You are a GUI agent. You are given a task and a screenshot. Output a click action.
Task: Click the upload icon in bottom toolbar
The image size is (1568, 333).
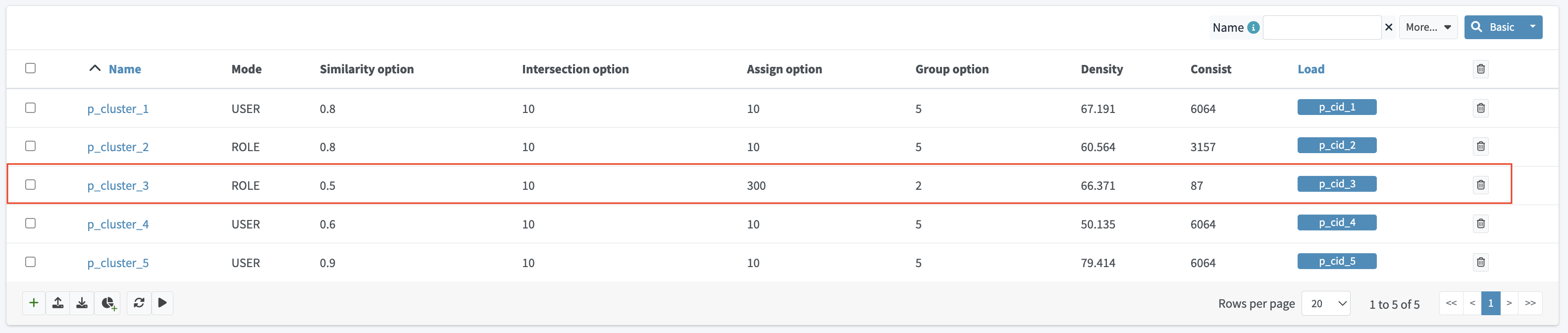pyautogui.click(x=58, y=303)
